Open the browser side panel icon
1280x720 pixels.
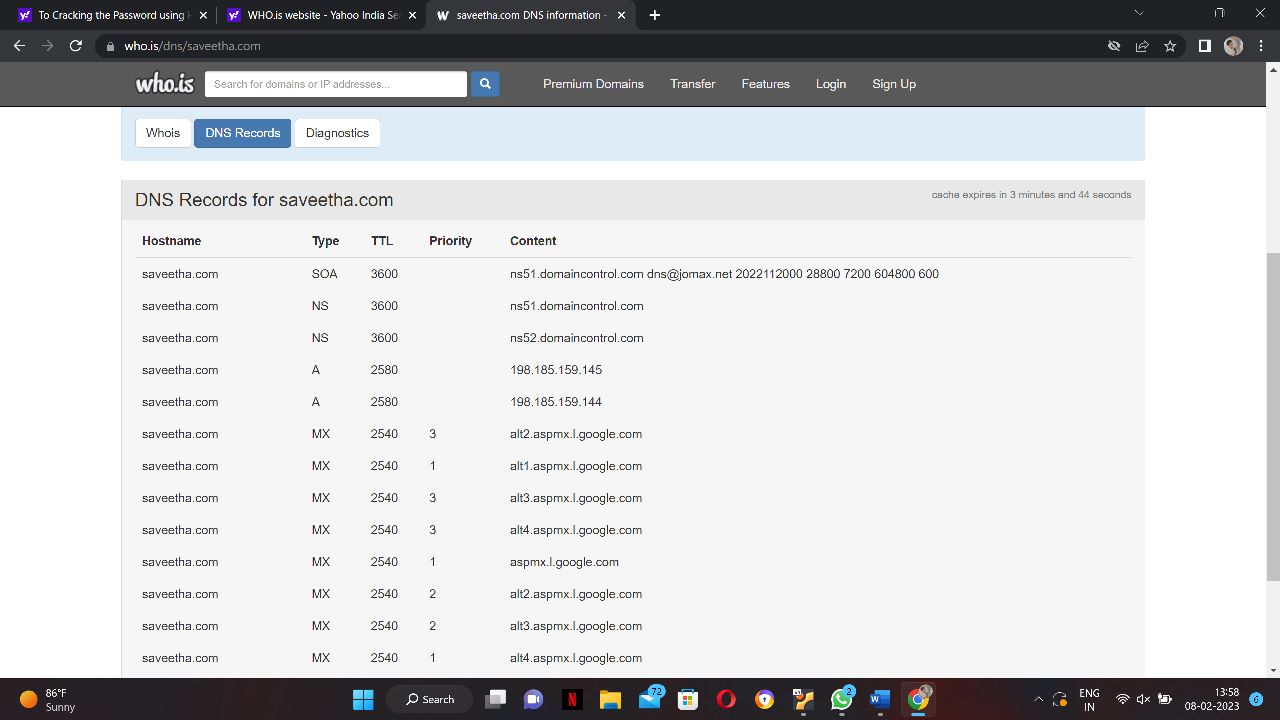[1204, 45]
